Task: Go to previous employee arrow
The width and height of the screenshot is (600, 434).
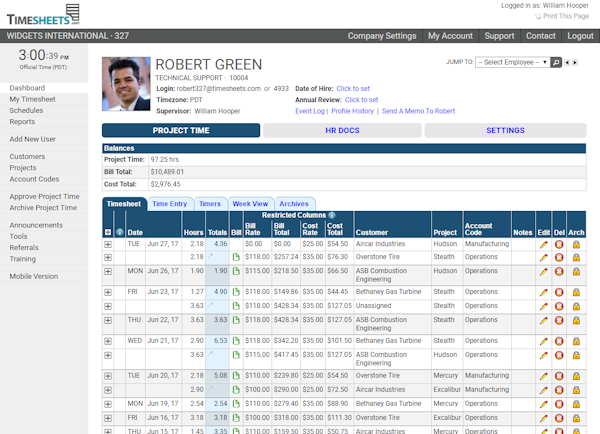Action: tap(566, 62)
